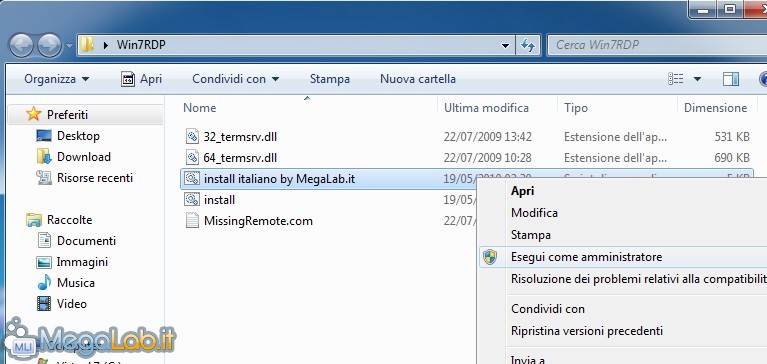Click the Documenti page icon
This screenshot has height=364, width=767.
[44, 240]
